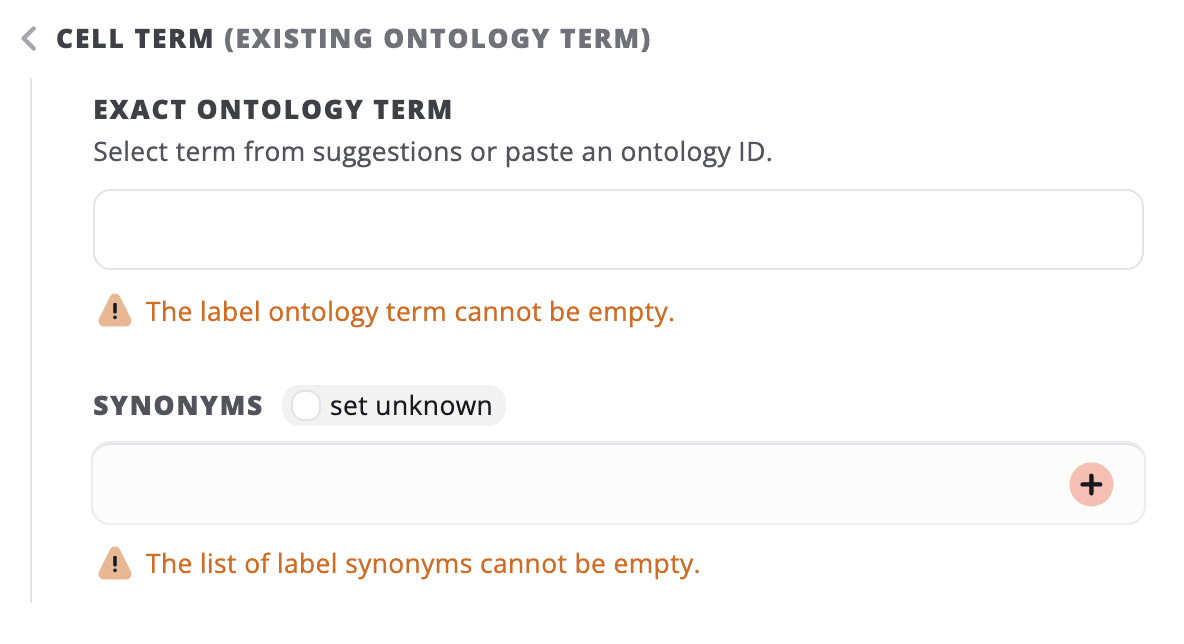This screenshot has height=644, width=1184.
Task: Click the set unknown pill control
Action: coord(394,405)
